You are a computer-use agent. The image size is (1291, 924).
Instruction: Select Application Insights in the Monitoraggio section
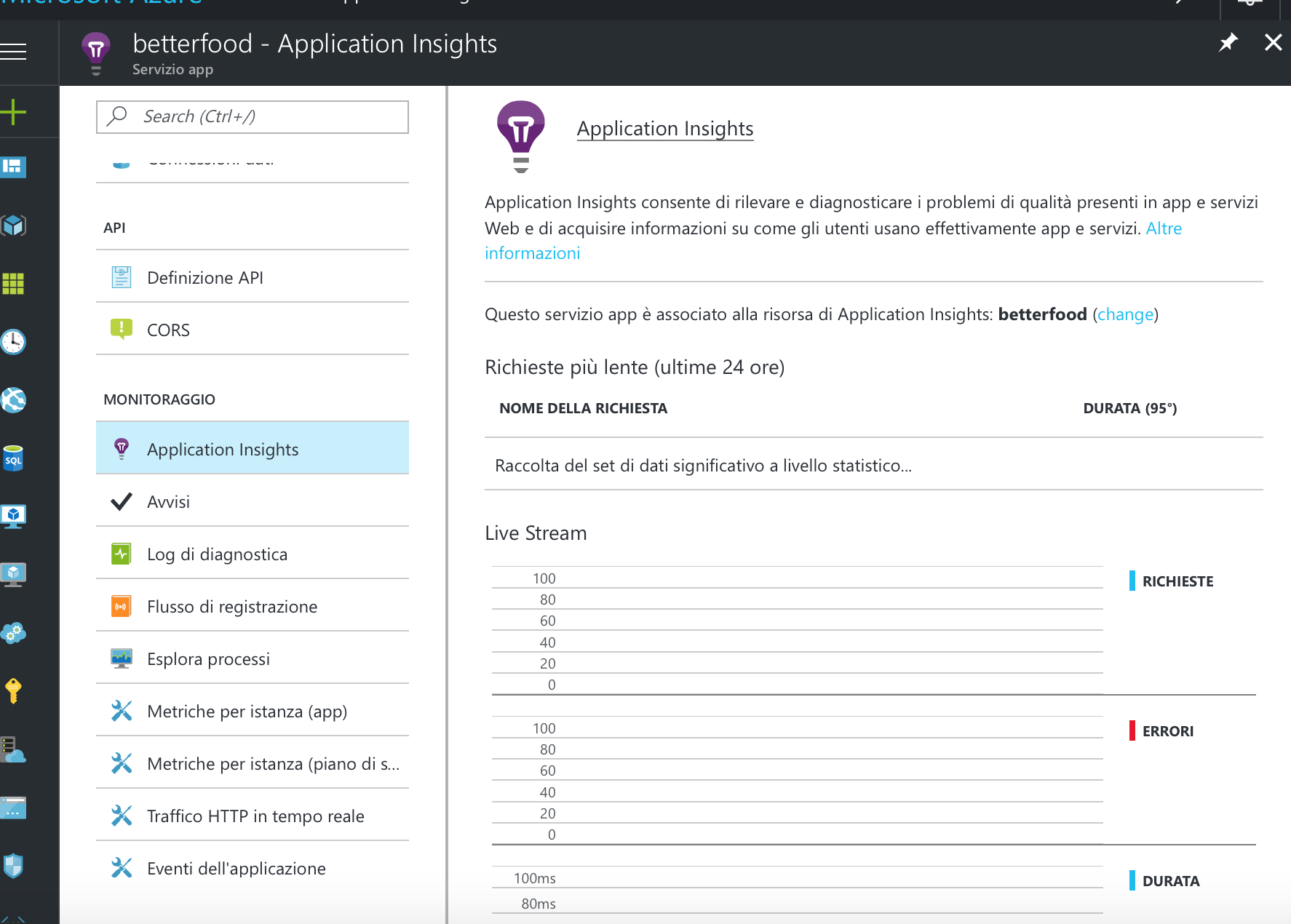point(253,449)
